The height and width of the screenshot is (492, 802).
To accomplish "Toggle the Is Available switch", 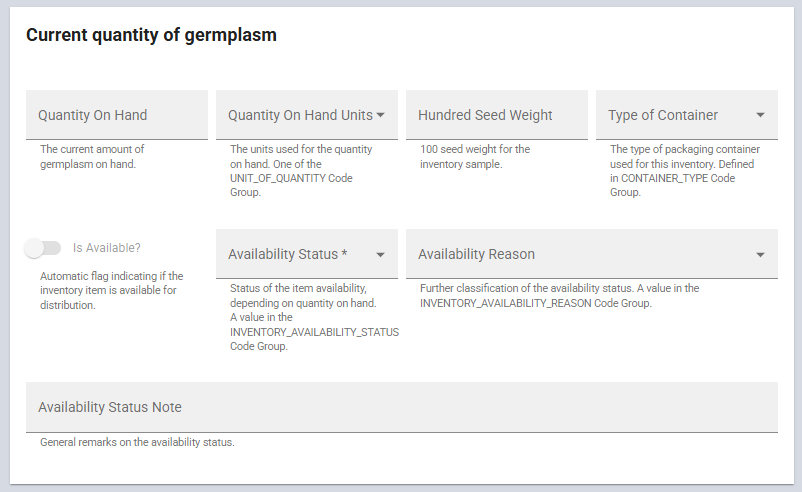I will tap(37, 248).
